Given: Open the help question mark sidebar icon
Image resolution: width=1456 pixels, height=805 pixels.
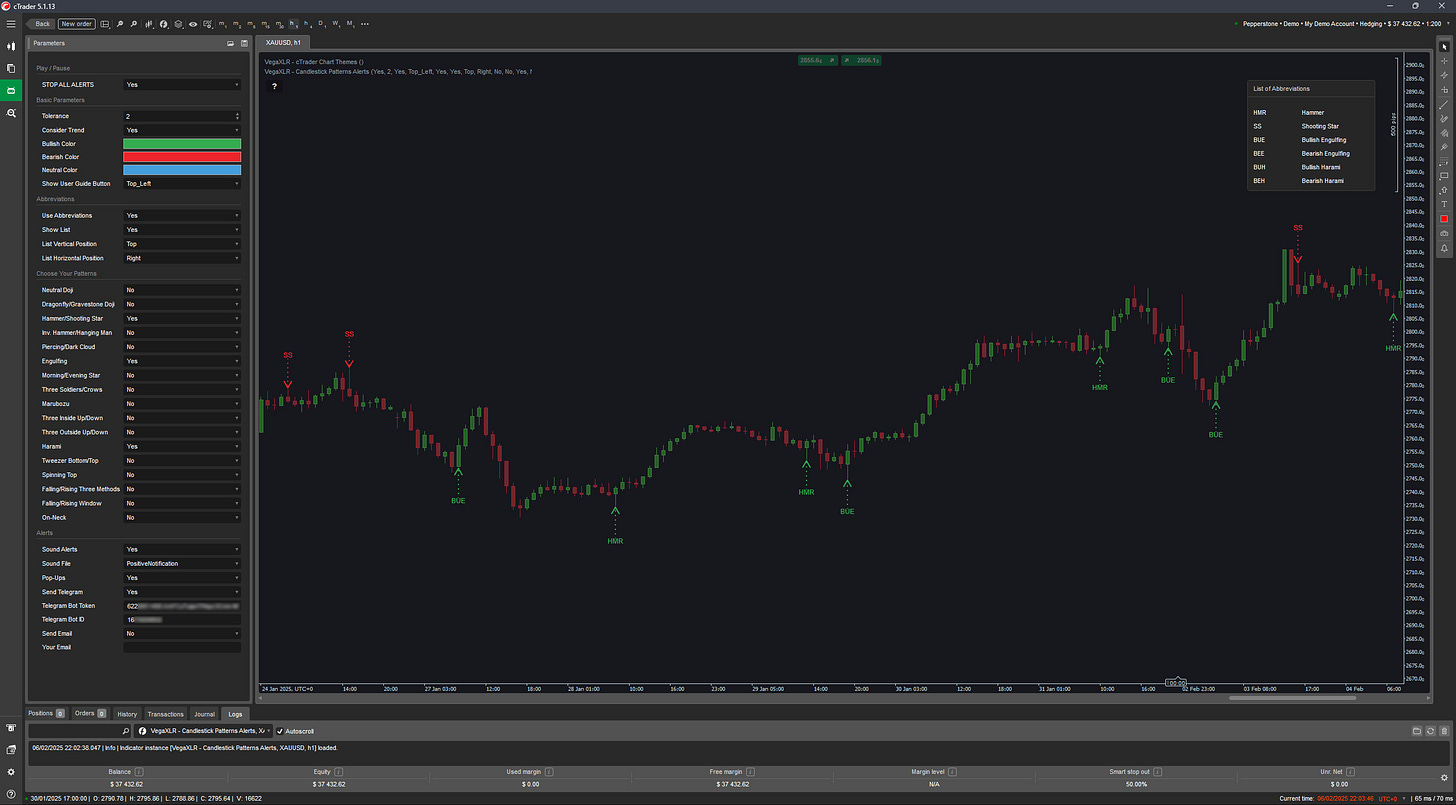Looking at the screenshot, I should pos(11,795).
